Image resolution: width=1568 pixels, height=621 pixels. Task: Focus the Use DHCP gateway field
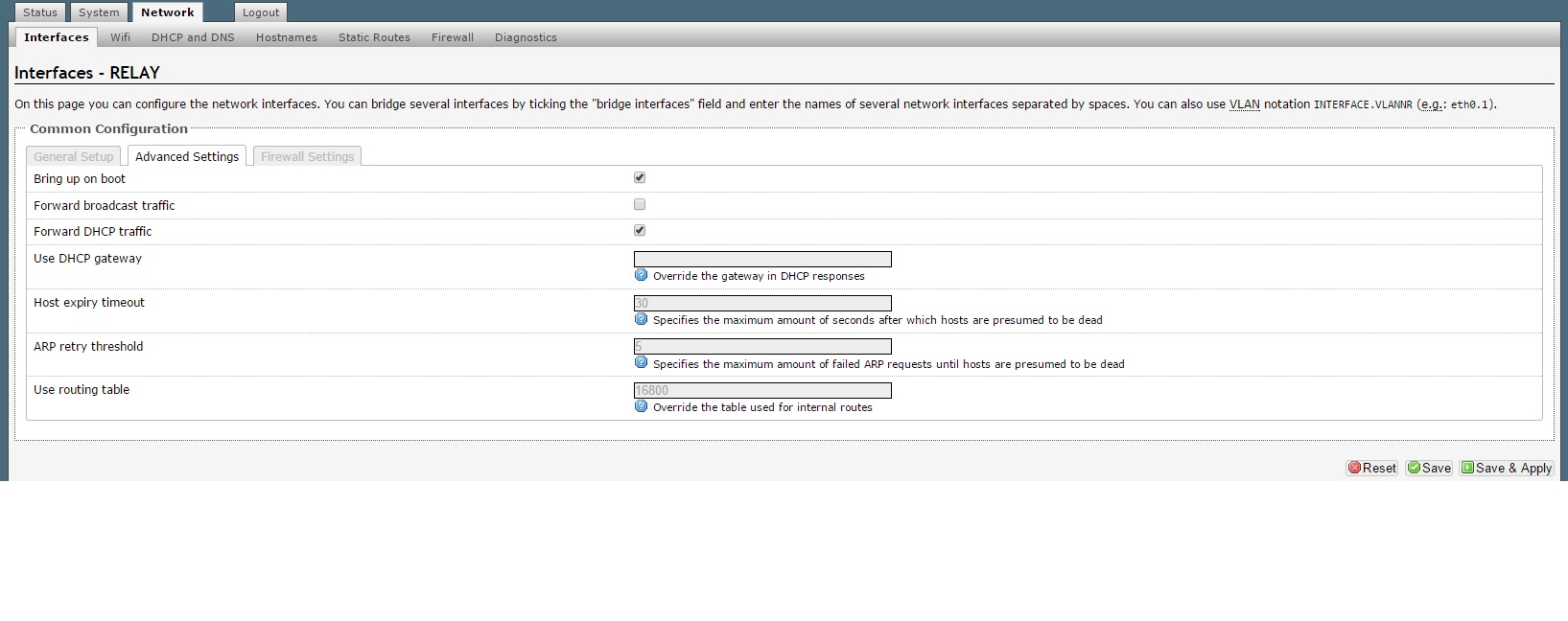pos(762,259)
